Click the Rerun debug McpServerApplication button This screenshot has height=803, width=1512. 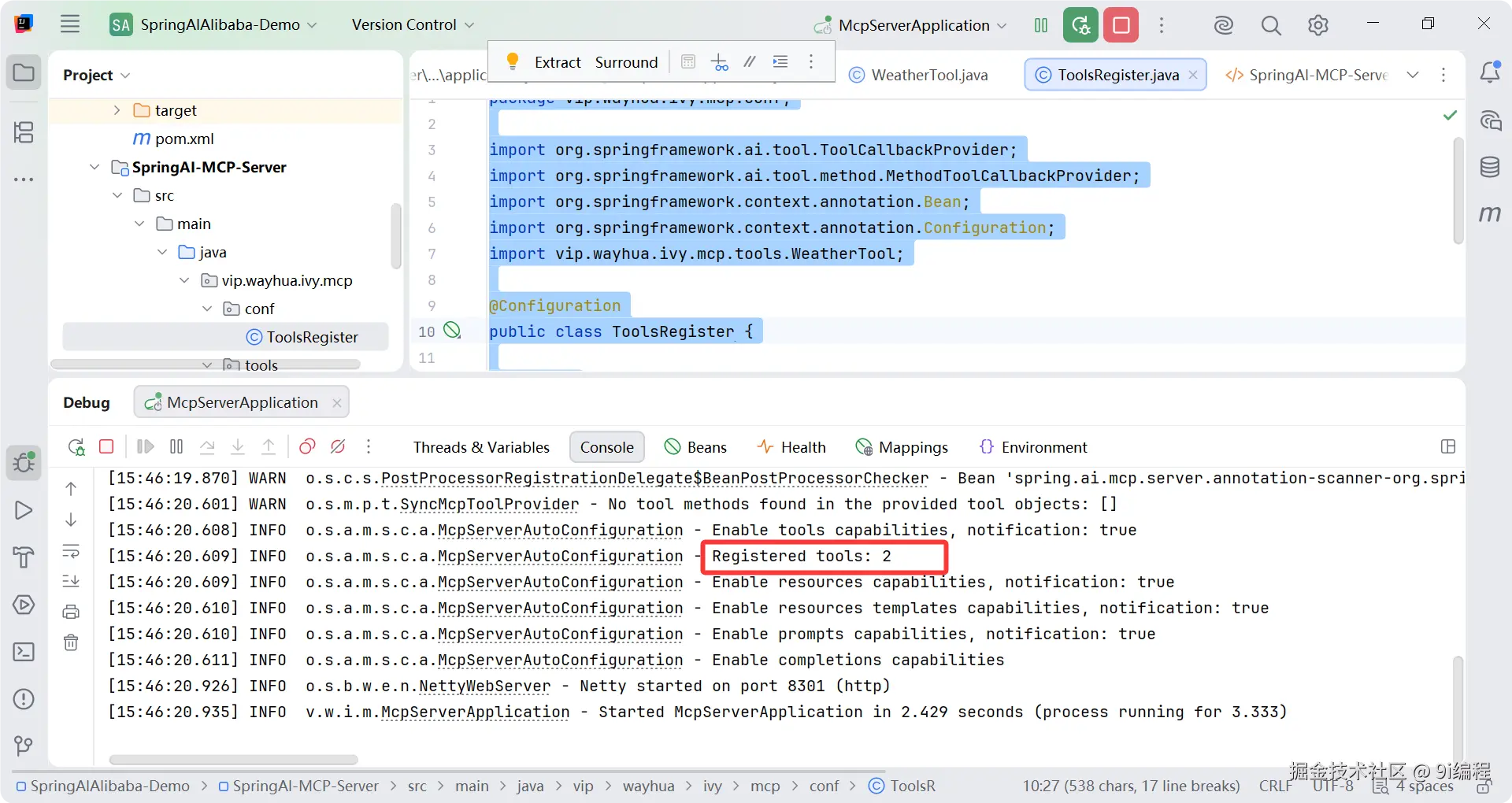click(1080, 25)
